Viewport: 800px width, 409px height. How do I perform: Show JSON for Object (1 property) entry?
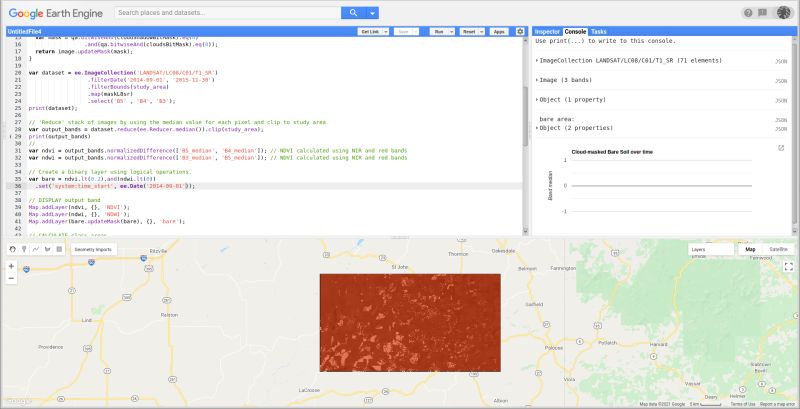tap(781, 100)
